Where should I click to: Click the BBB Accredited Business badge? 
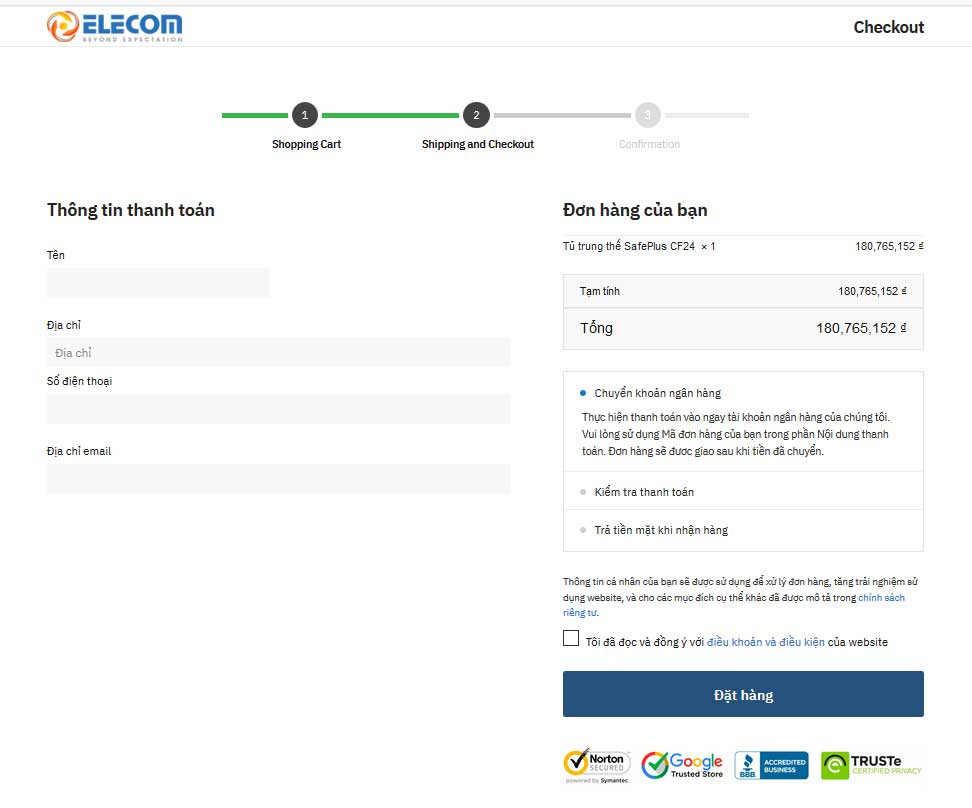[771, 765]
